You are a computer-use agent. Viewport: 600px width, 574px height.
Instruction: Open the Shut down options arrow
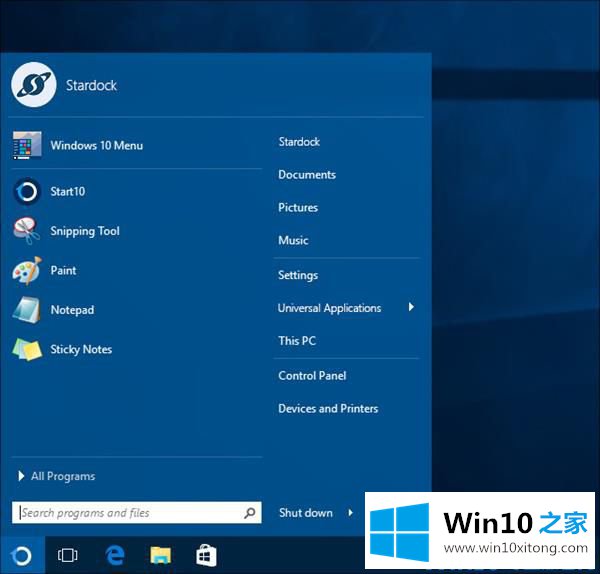coord(351,513)
